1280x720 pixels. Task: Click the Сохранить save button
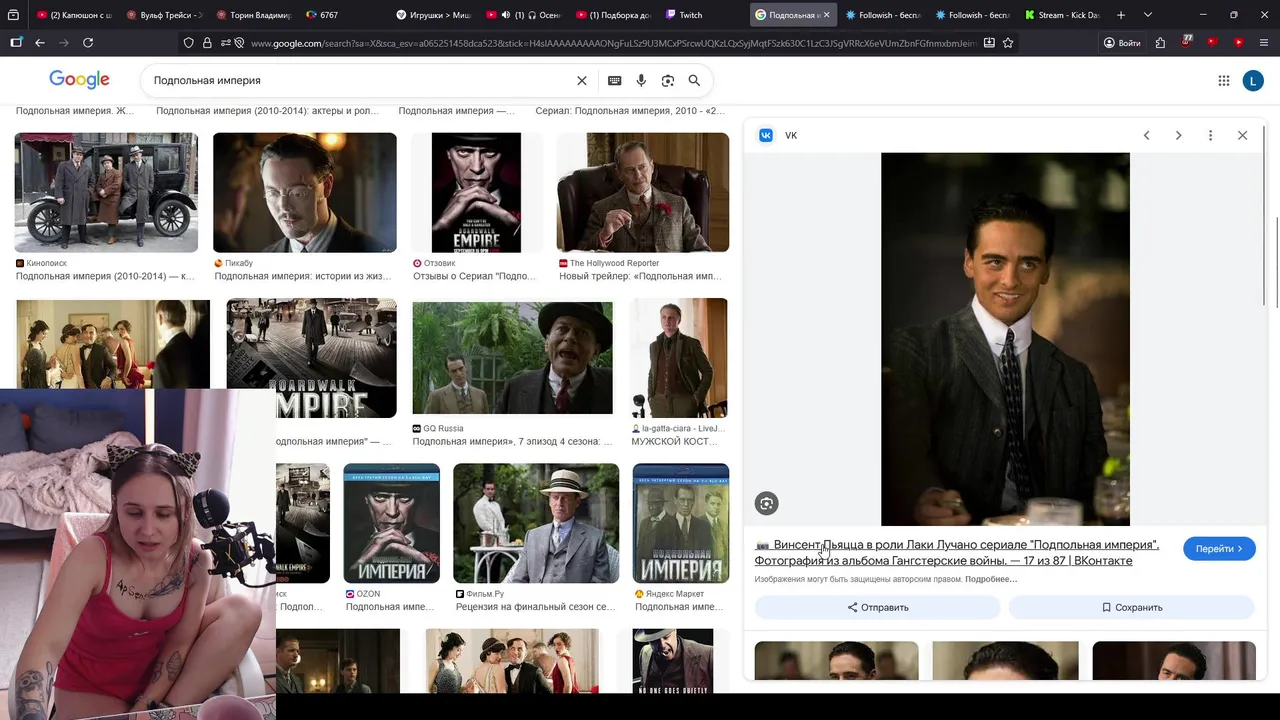[1131, 607]
